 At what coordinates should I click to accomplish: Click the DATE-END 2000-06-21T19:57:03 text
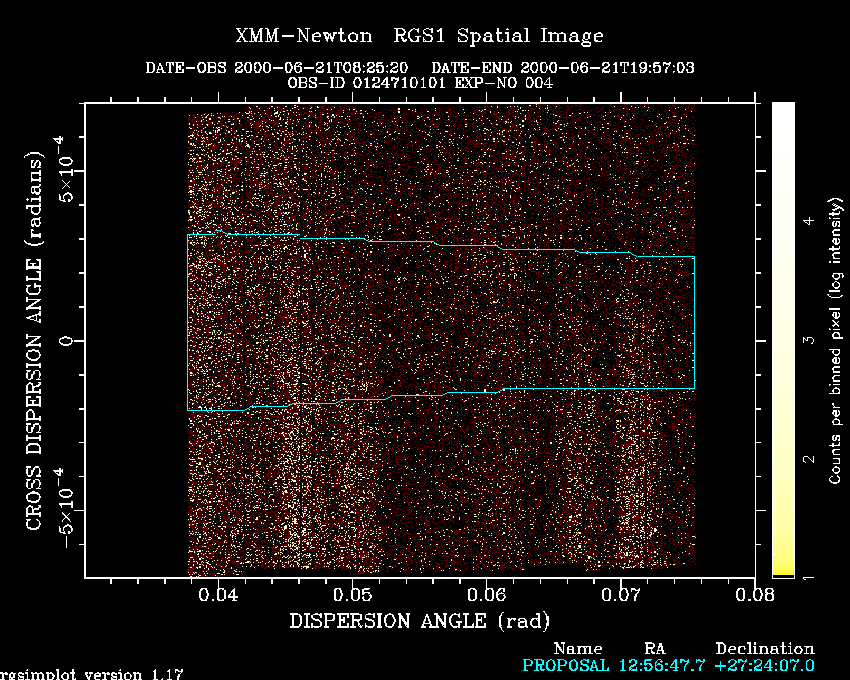click(x=563, y=68)
